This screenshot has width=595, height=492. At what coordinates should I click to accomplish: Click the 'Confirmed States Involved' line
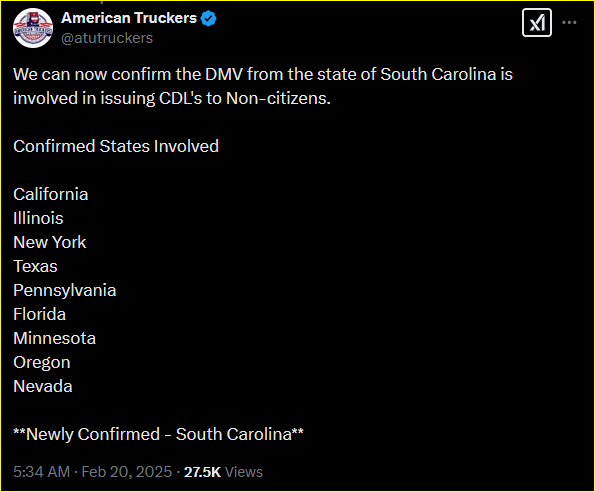click(116, 146)
